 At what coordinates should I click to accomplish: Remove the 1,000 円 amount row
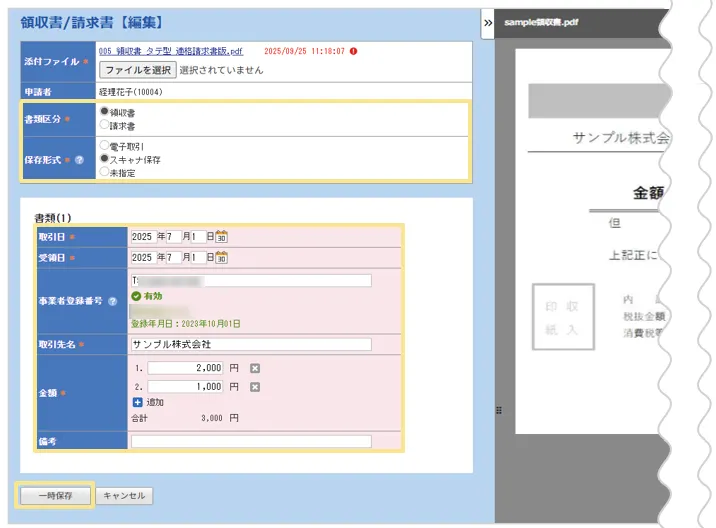click(254, 386)
